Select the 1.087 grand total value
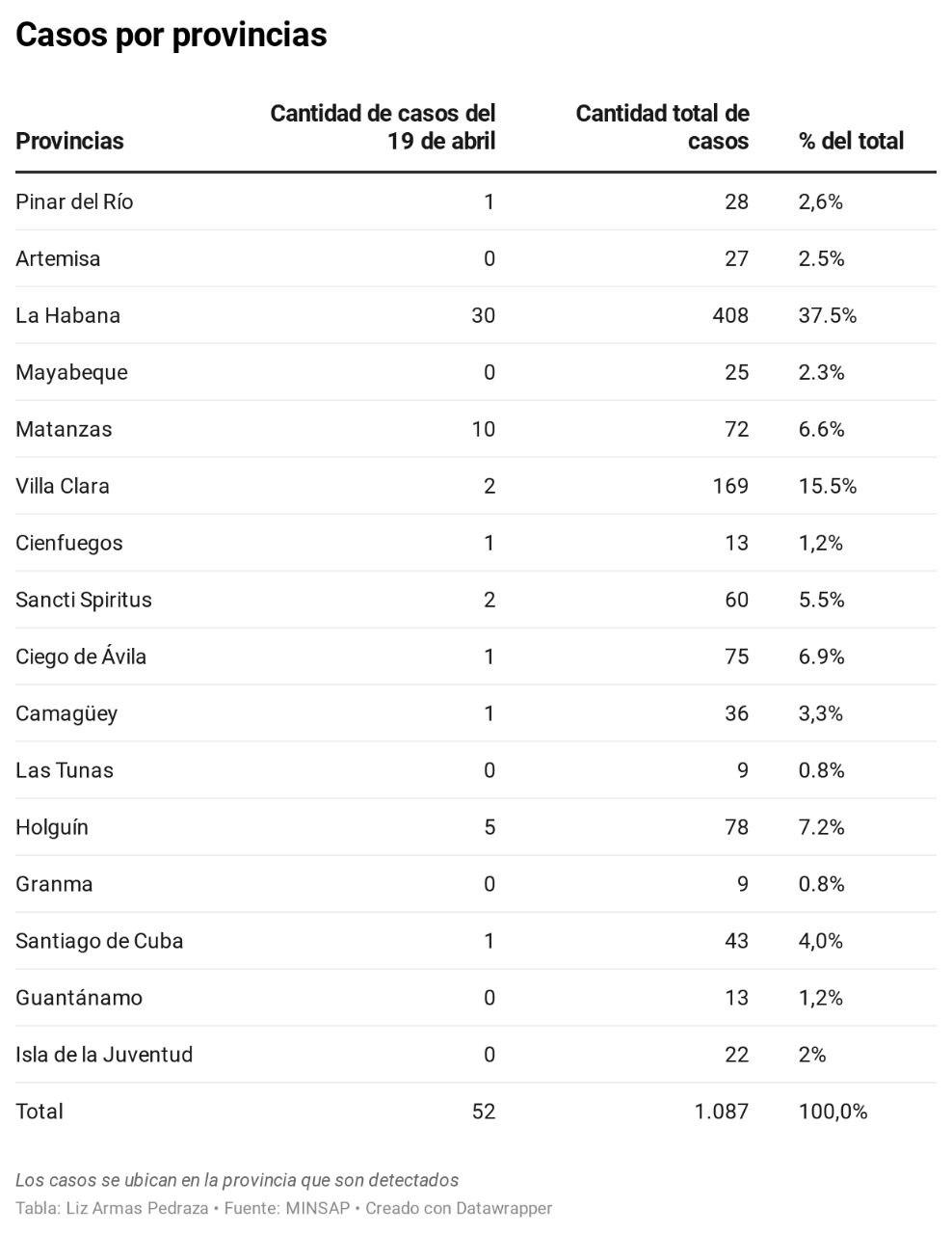The height and width of the screenshot is (1234, 952). pyautogui.click(x=721, y=1112)
